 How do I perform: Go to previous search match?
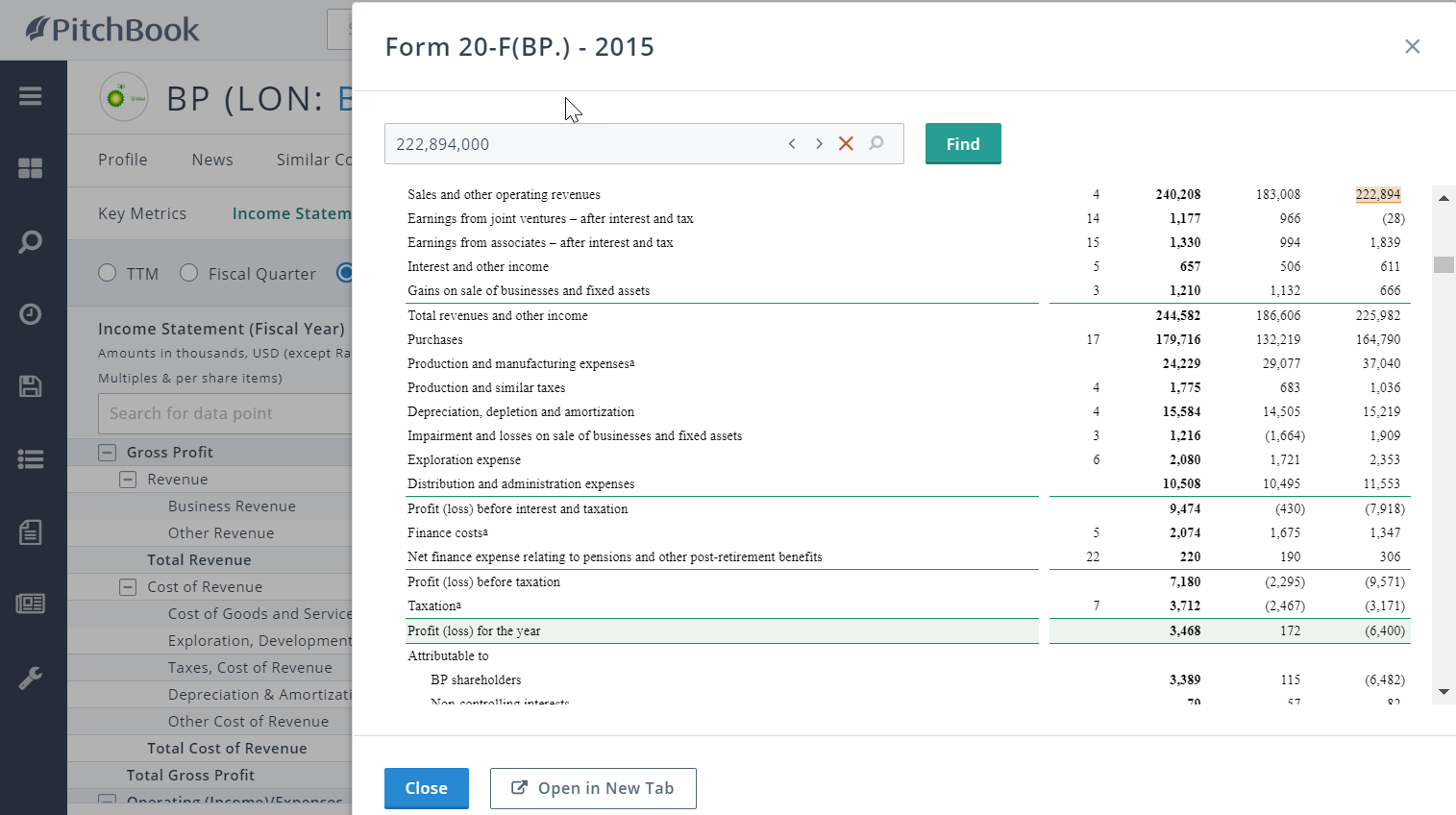click(x=792, y=143)
